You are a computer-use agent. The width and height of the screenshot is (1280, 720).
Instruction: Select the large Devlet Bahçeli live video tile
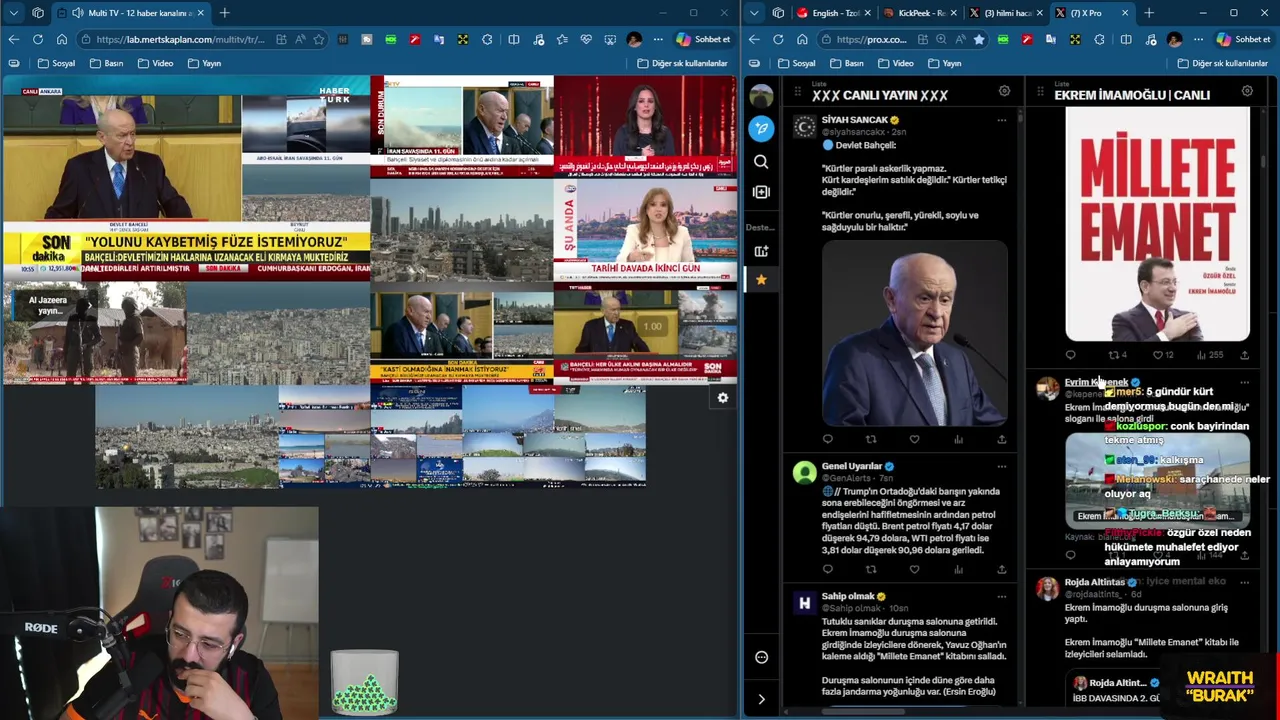[122, 157]
